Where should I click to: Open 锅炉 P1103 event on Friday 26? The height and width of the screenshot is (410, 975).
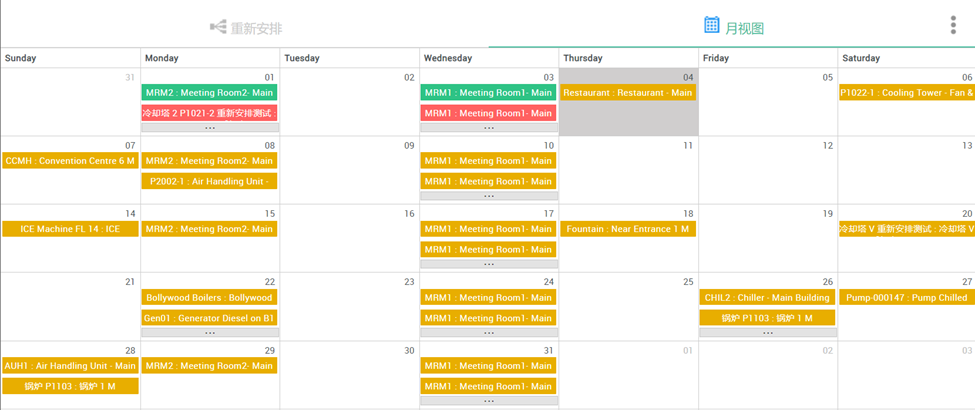[767, 319]
